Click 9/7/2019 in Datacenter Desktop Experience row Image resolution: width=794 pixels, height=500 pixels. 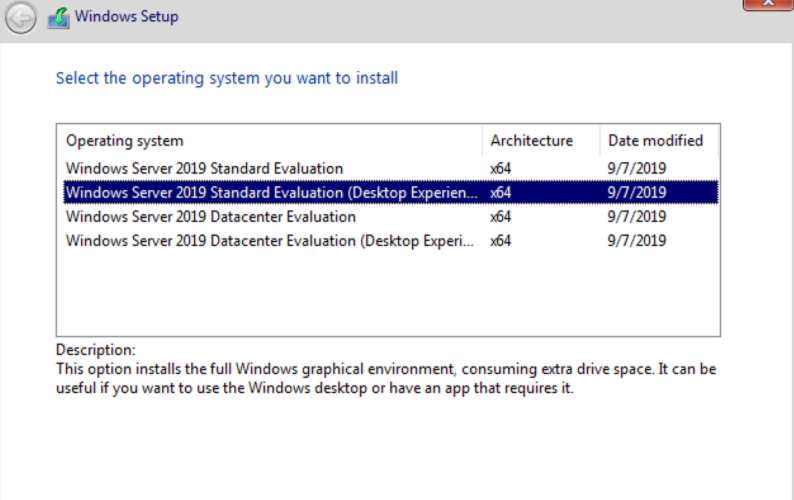coord(637,241)
